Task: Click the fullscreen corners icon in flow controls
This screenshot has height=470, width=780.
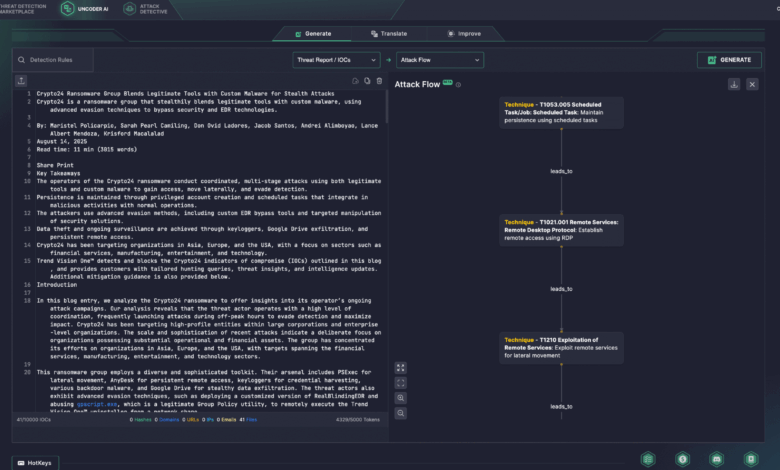Action: [x=400, y=382]
